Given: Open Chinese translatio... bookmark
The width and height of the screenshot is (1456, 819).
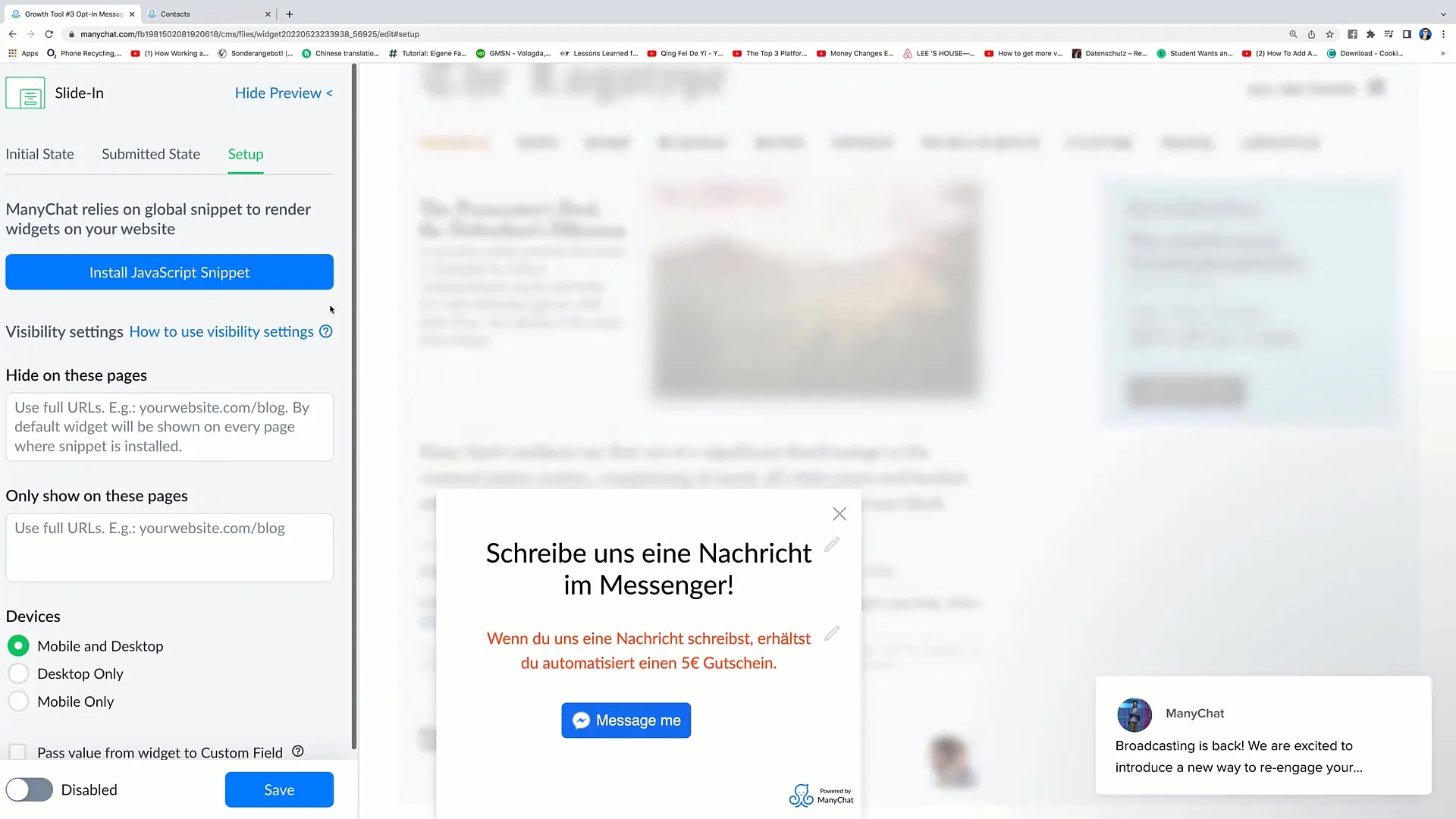Looking at the screenshot, I should 340,53.
